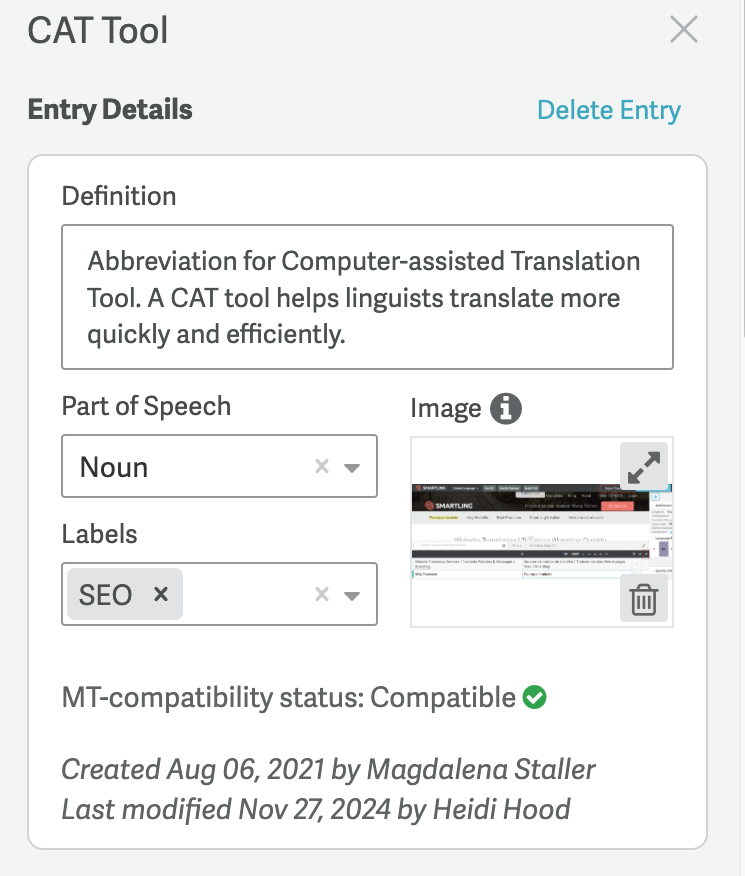This screenshot has height=876, width=745.
Task: Clear the Noun part of speech selection
Action: (322, 467)
